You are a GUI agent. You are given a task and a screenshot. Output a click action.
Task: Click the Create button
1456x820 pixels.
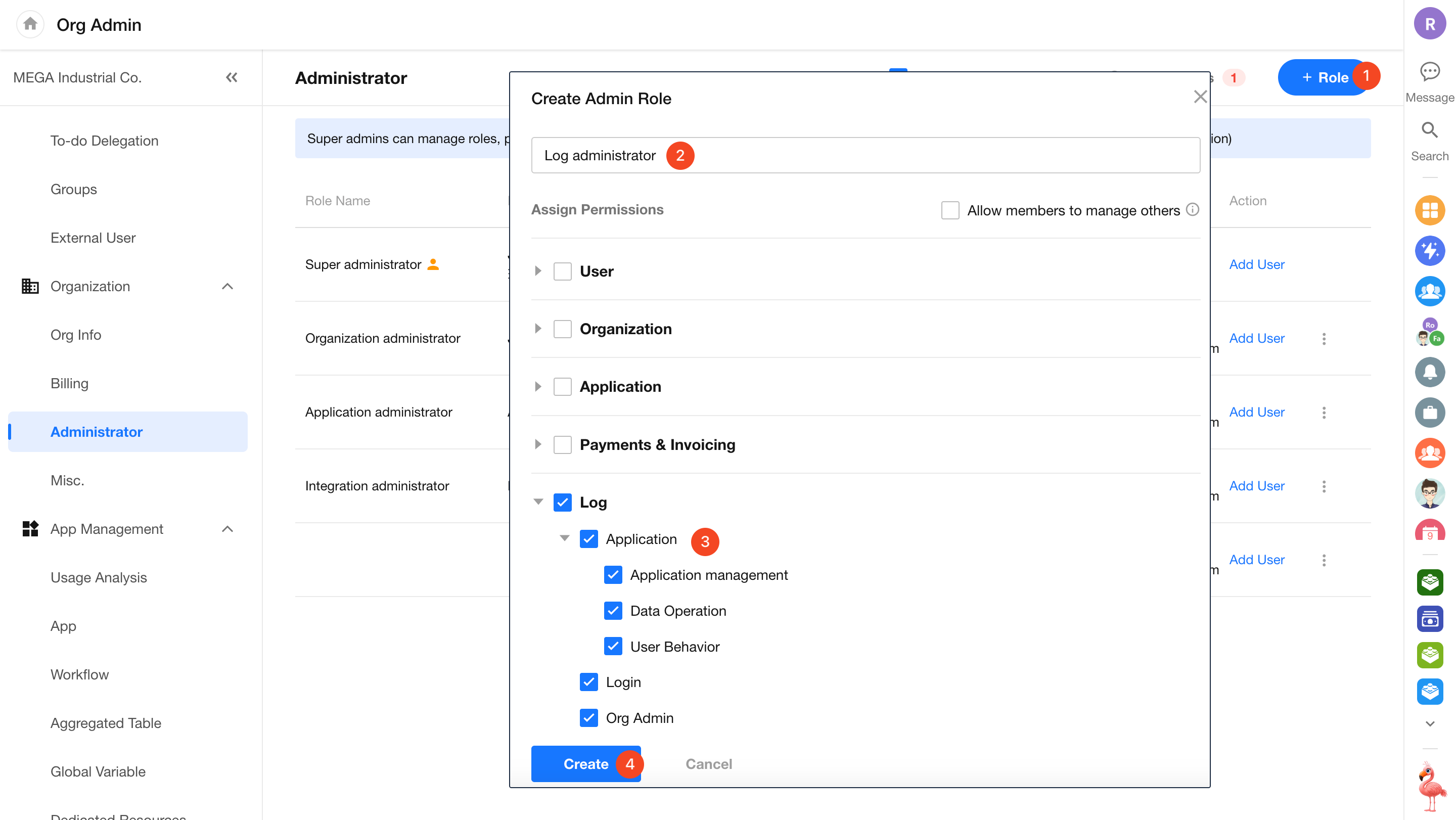coord(585,763)
